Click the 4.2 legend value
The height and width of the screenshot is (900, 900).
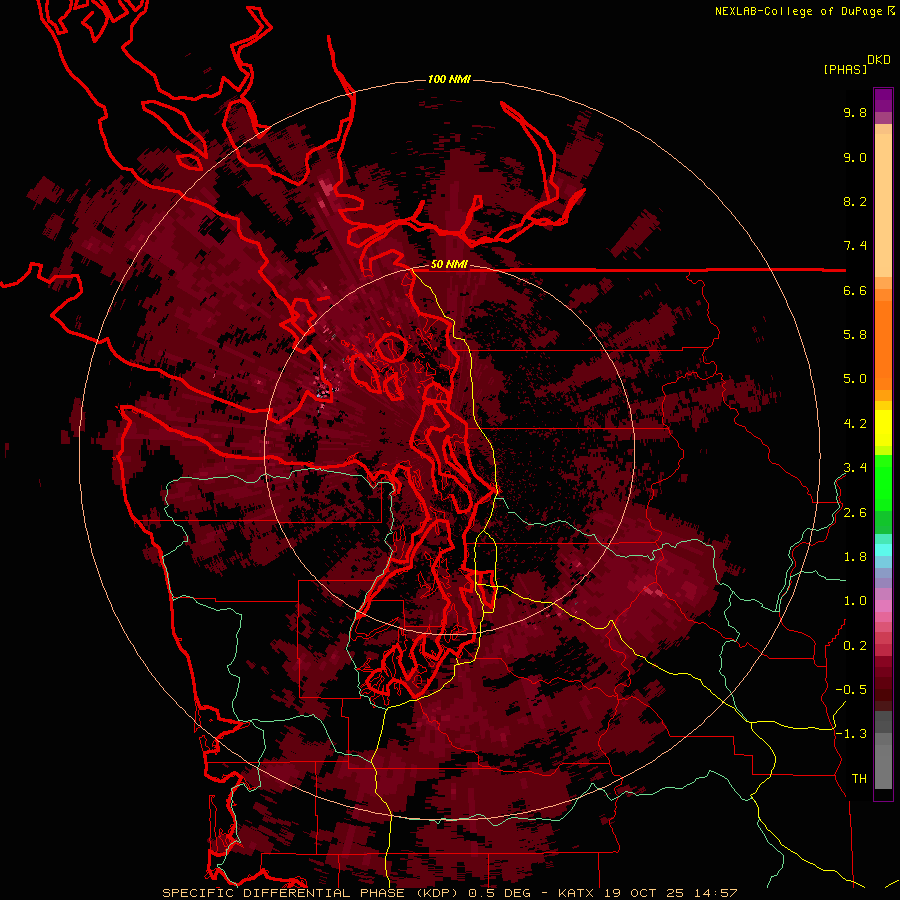[x=855, y=424]
